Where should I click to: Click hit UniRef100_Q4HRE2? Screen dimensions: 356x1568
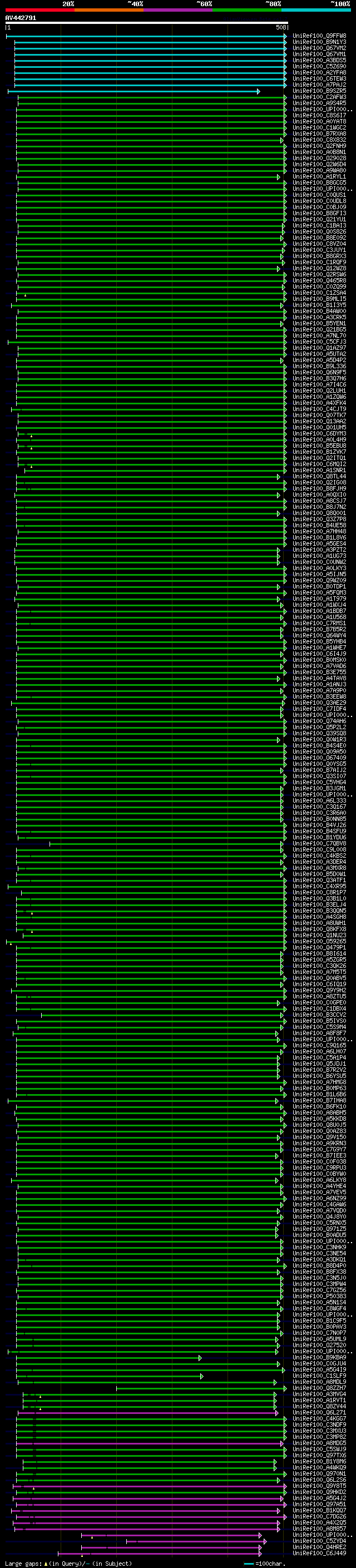(x=319, y=1547)
